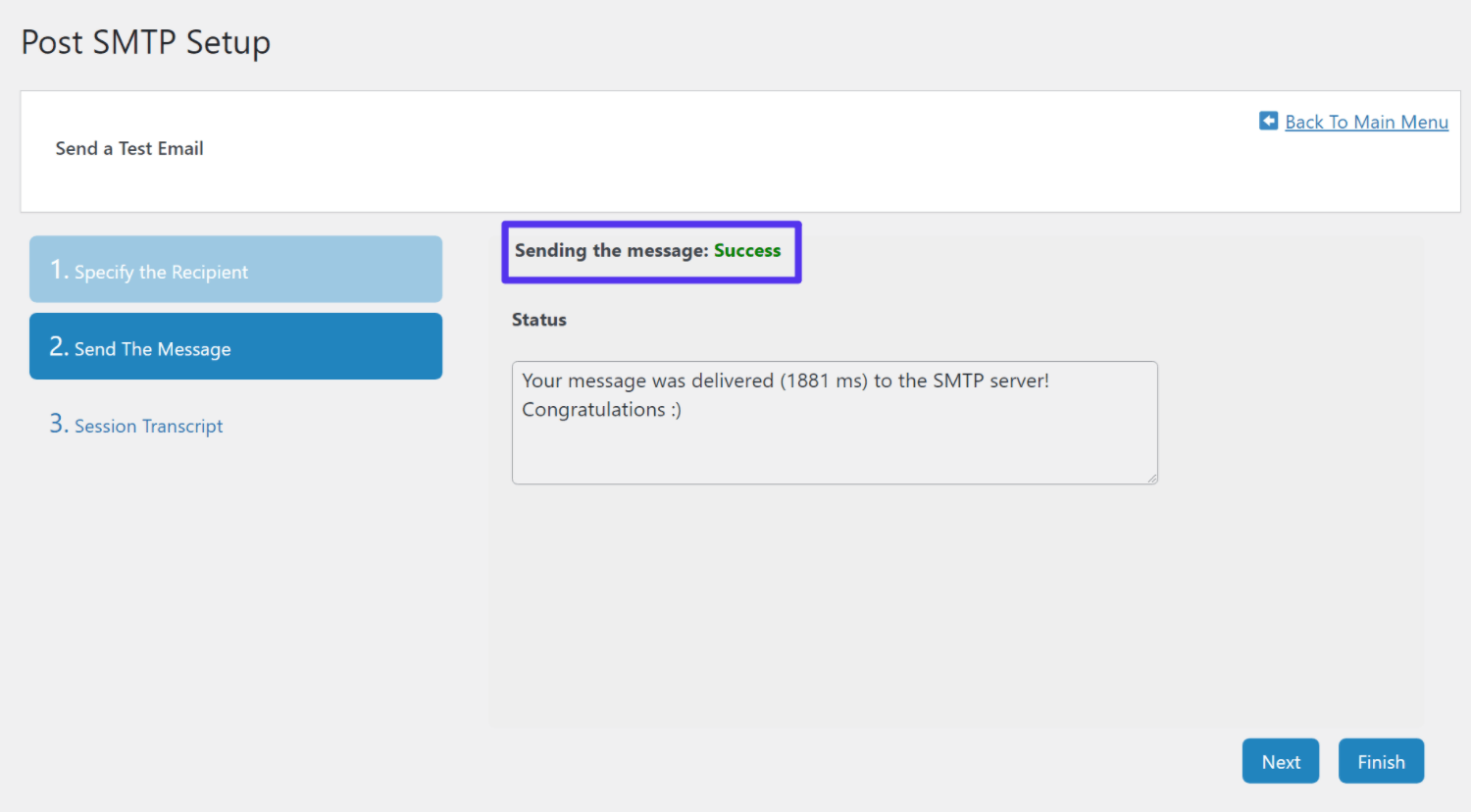
Task: Click the highlighted Sending the message Success text
Action: [x=650, y=251]
